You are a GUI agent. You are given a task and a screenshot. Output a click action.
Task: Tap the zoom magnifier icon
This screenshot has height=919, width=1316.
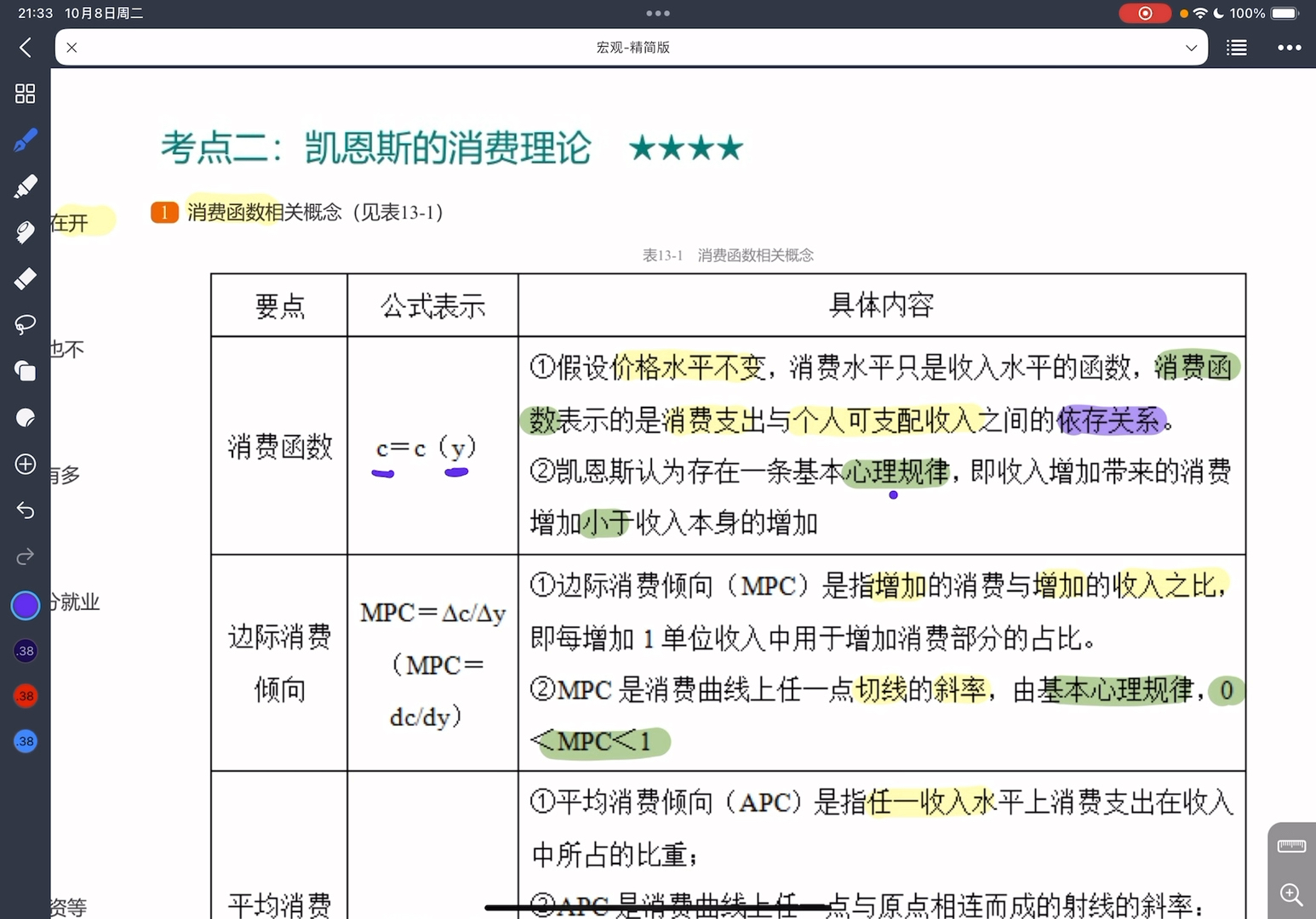click(1291, 894)
